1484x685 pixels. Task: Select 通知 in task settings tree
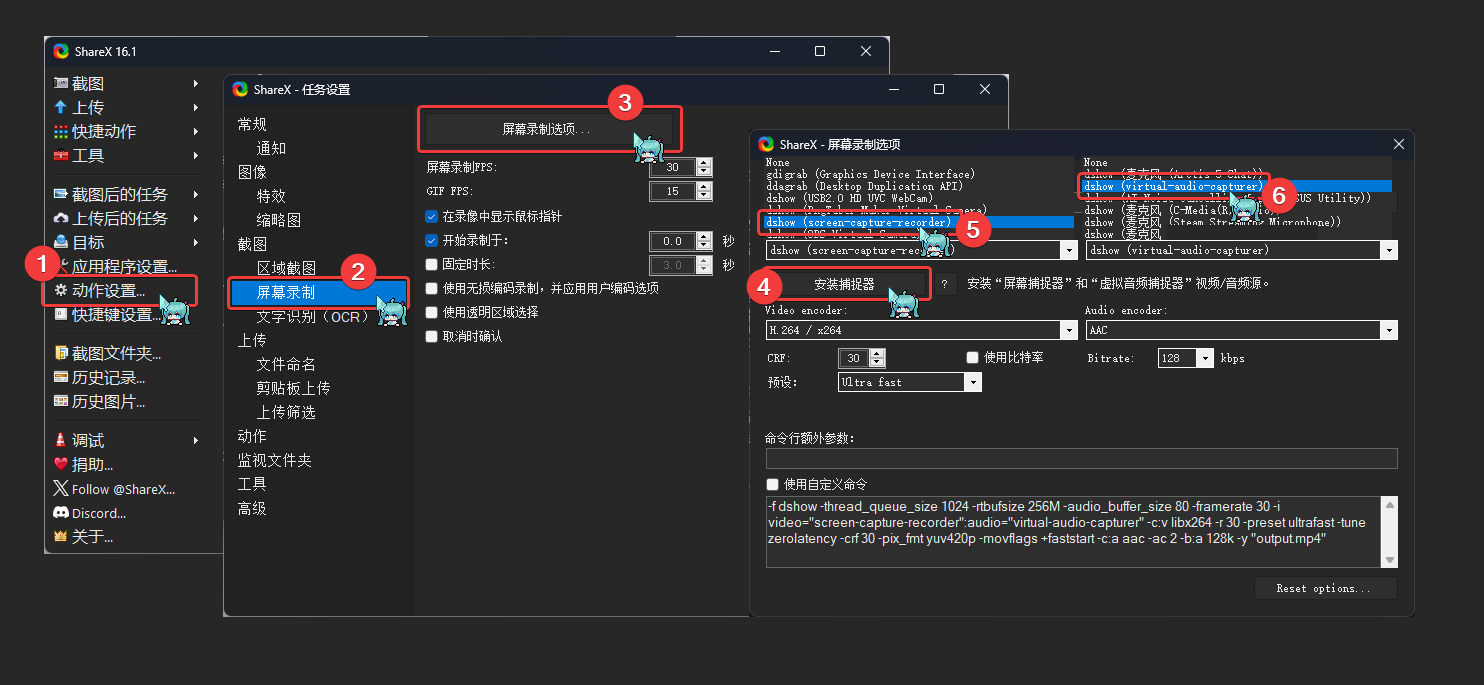[271, 148]
